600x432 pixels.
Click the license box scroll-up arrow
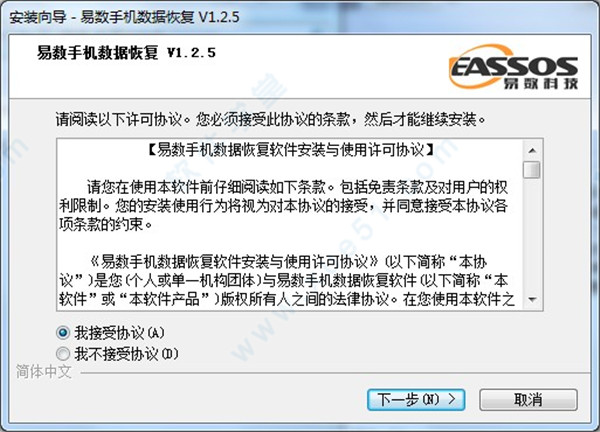pyautogui.click(x=532, y=150)
